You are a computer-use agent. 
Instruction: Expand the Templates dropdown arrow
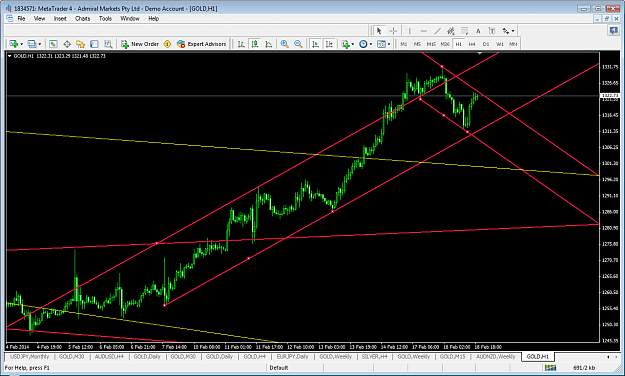click(x=389, y=44)
